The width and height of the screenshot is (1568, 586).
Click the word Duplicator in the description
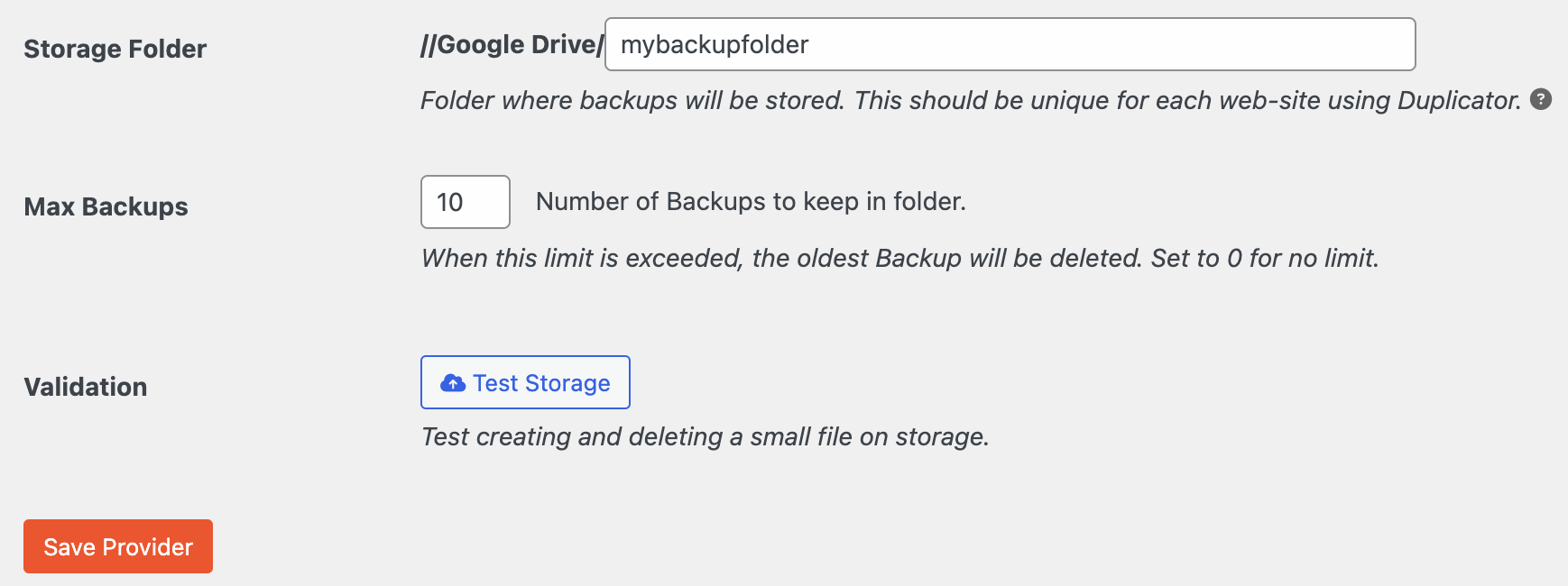(x=1460, y=100)
